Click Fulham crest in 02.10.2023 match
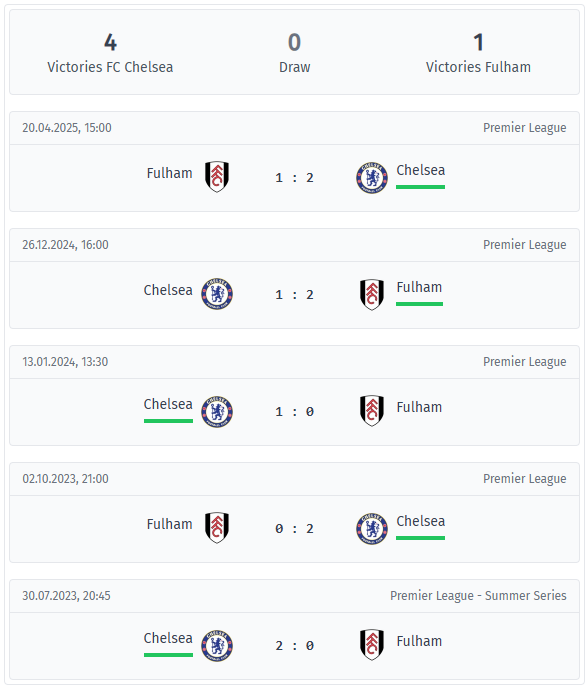Image resolution: width=587 pixels, height=687 pixels. click(217, 528)
